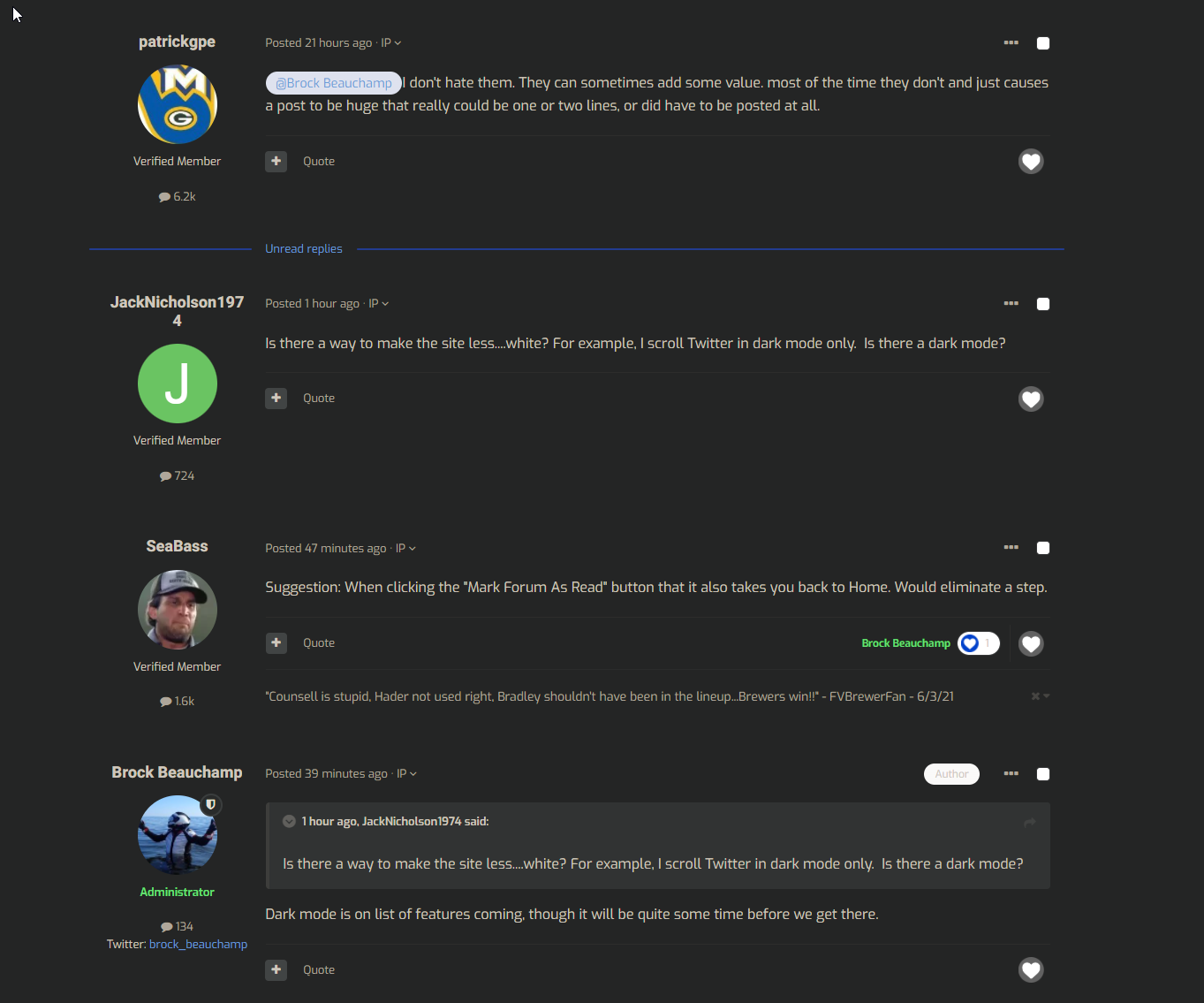
Task: Open the three-dots options menu on Brock Beauchamp's post
Action: (x=1011, y=774)
